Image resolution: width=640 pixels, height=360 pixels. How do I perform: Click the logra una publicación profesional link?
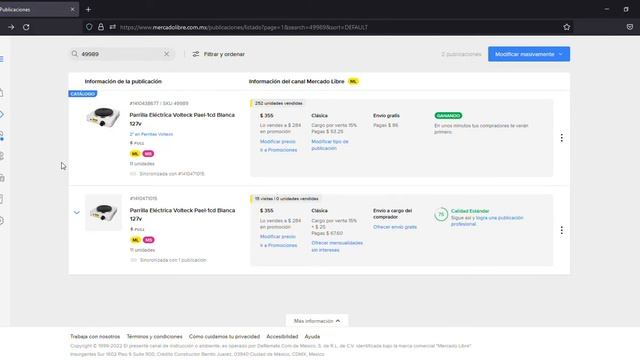[x=487, y=221]
